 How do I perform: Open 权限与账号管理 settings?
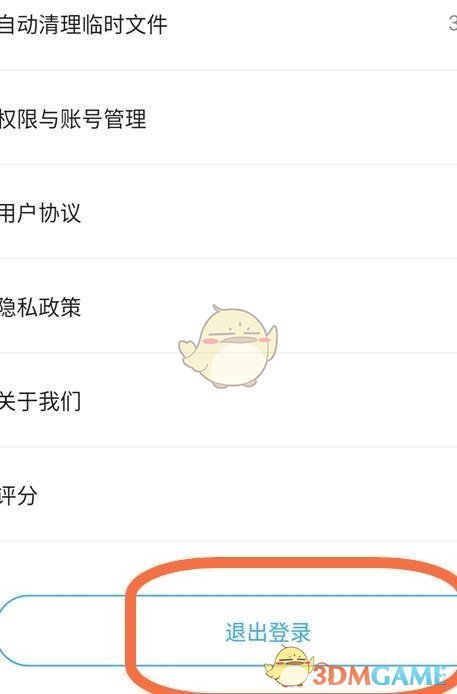tap(228, 117)
